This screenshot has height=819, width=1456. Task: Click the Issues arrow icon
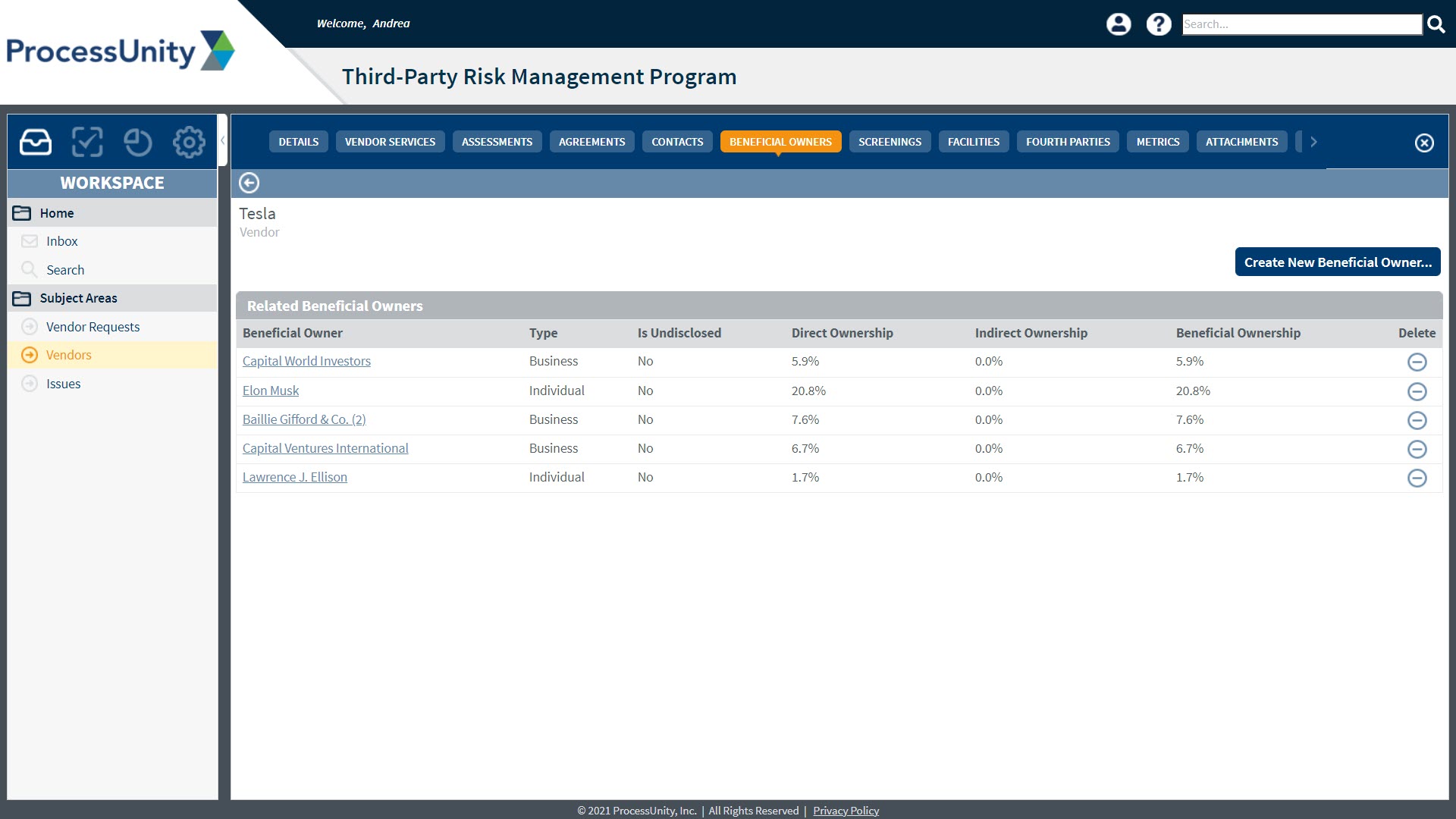(30, 383)
